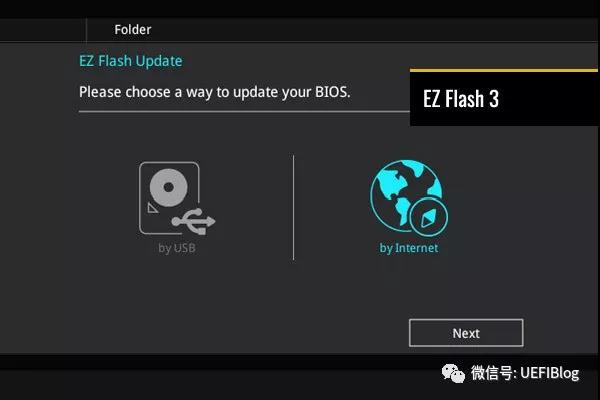
Task: Click the empty cell left of Folder
Action: tap(43, 29)
